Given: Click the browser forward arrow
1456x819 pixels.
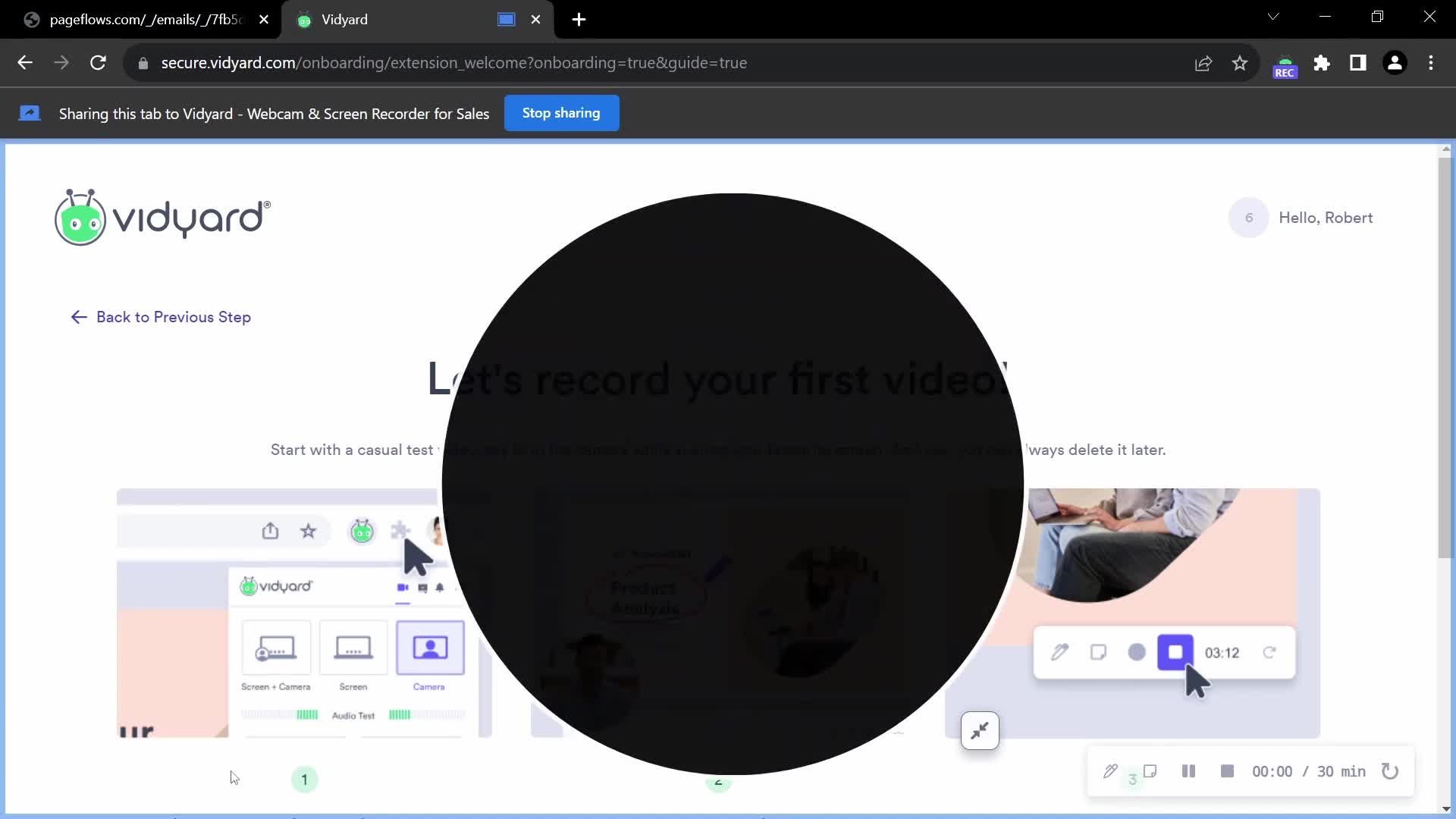Looking at the screenshot, I should click(x=61, y=63).
